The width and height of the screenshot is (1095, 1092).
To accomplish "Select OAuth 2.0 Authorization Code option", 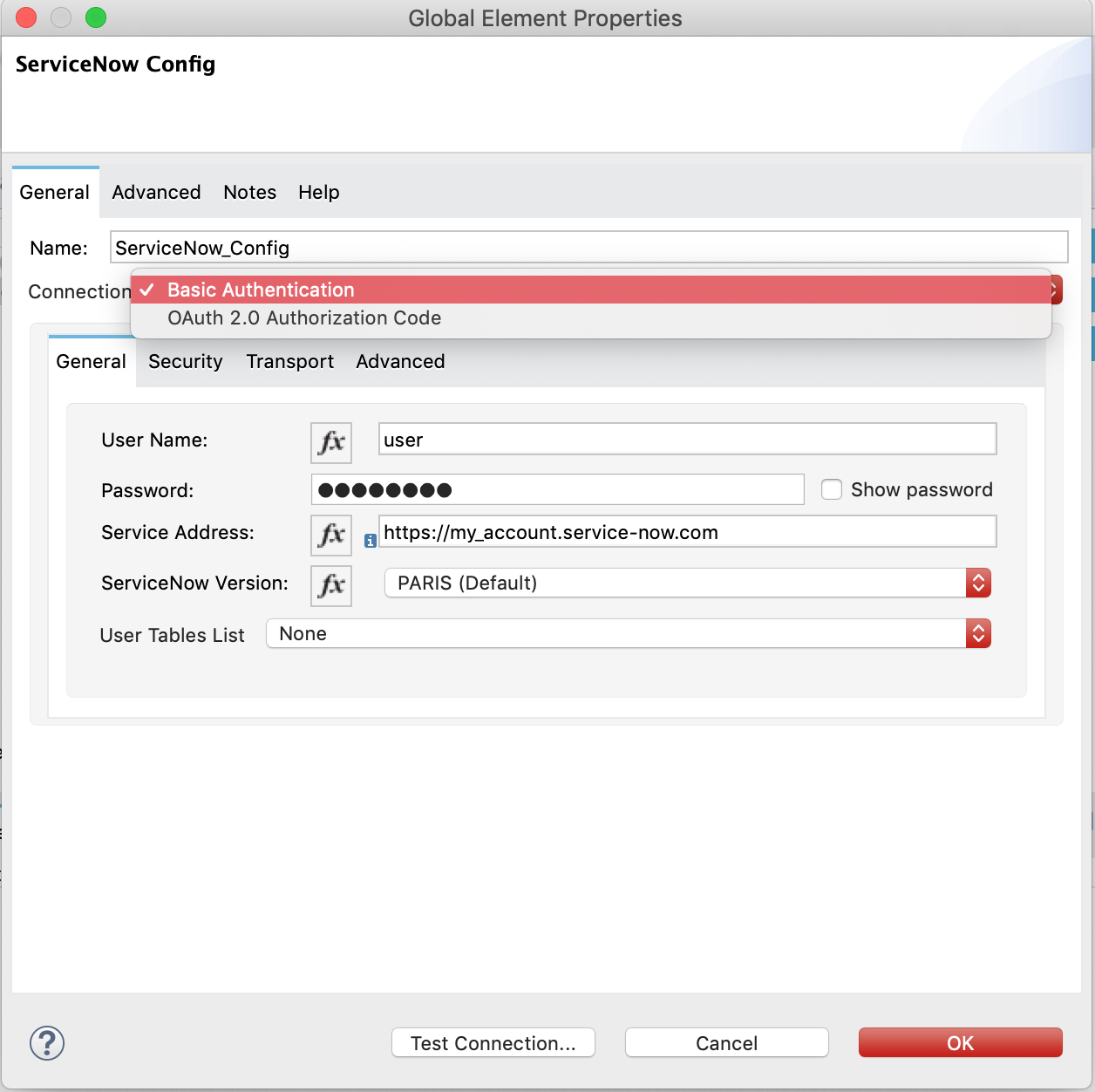I will click(303, 317).
